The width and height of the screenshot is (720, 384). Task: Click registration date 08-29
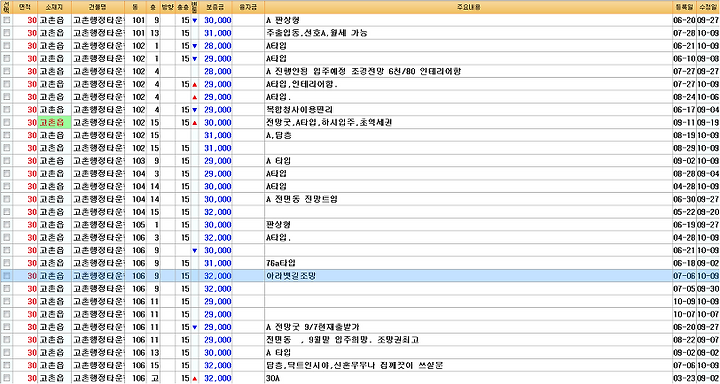click(x=684, y=148)
